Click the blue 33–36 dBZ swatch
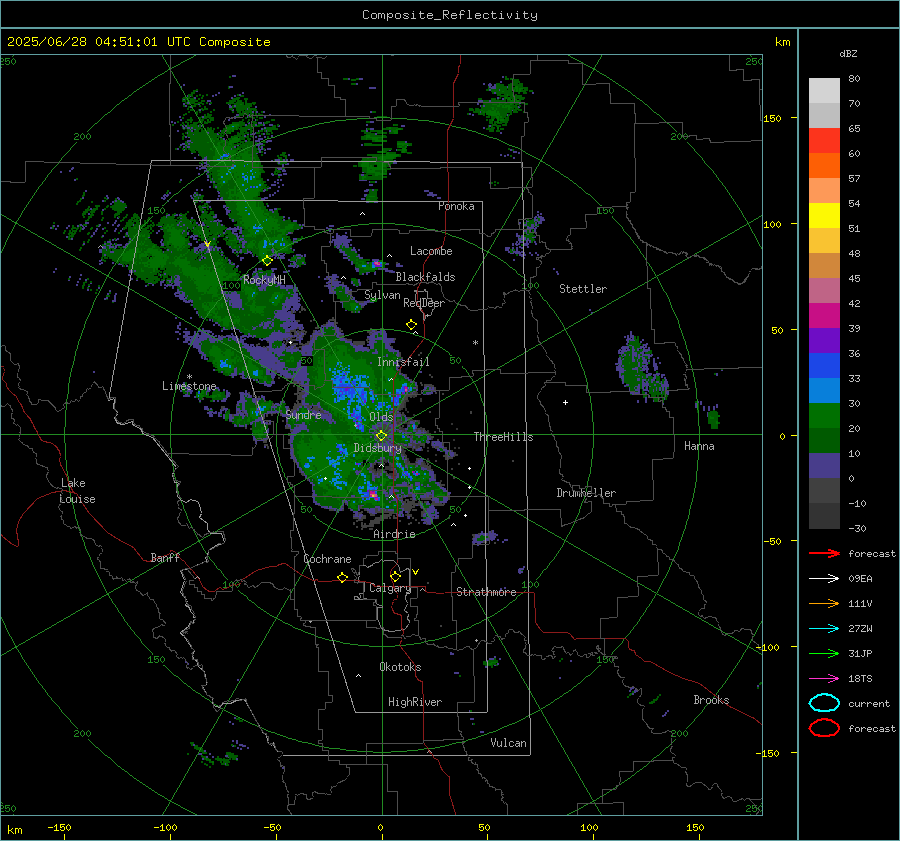Image resolution: width=900 pixels, height=841 pixels. pos(824,366)
